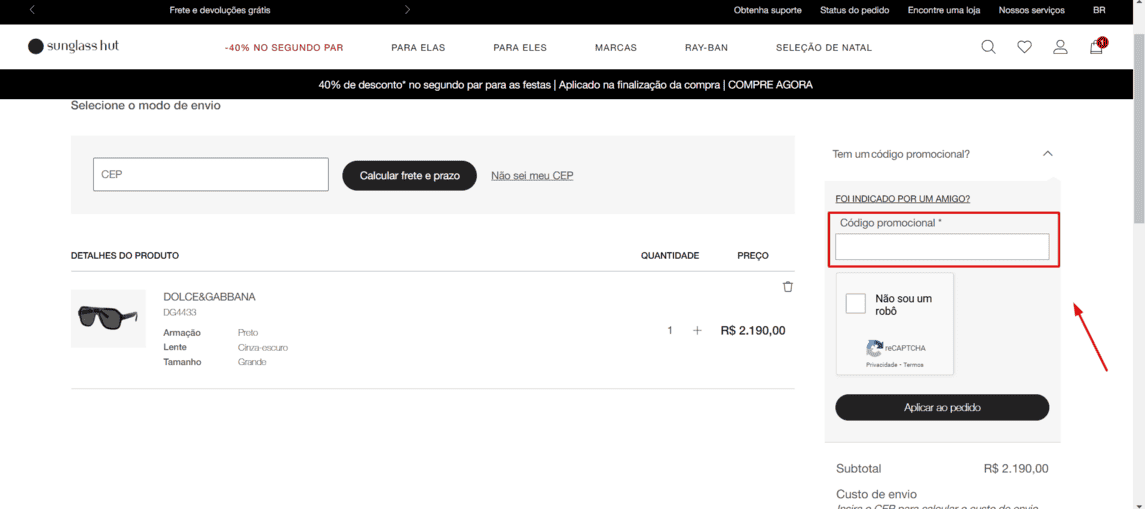Click the 'Custo de envio' label
This screenshot has height=509, width=1145.
tap(876, 494)
